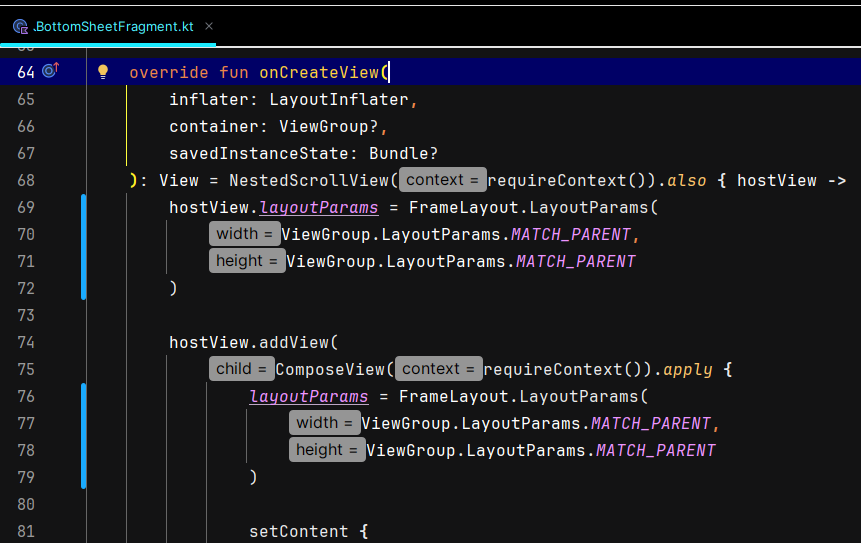Viewport: 861px width, 543px height.
Task: Click the closing parenthesis on line 79
Action: [x=253, y=477]
